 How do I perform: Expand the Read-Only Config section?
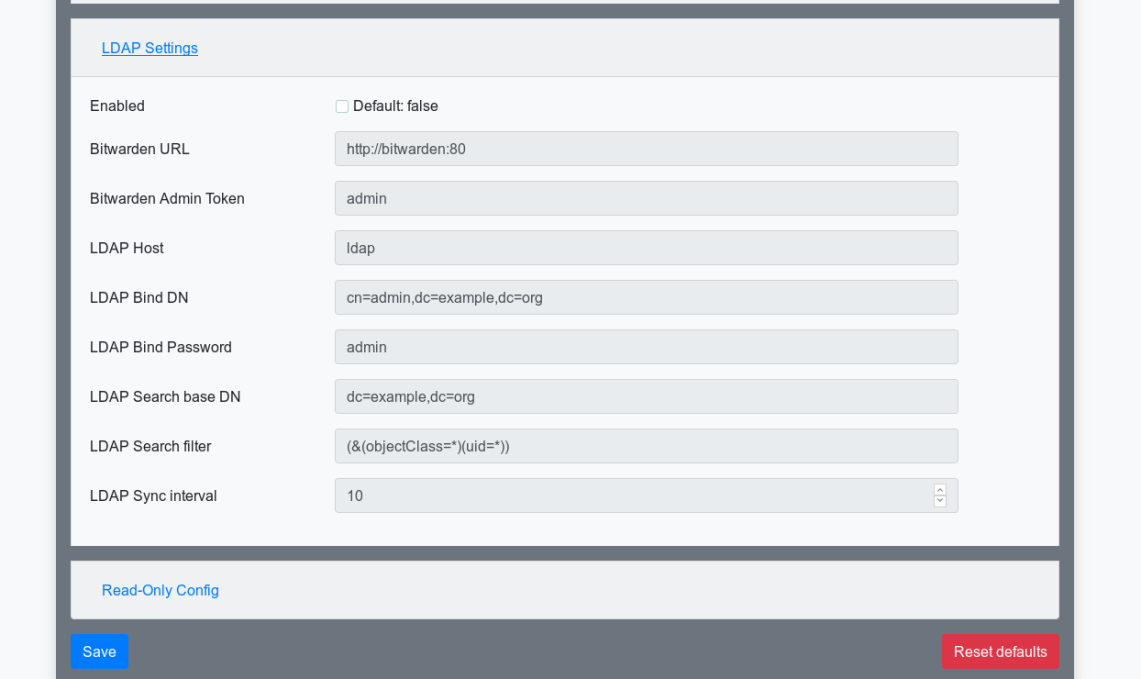pos(160,590)
